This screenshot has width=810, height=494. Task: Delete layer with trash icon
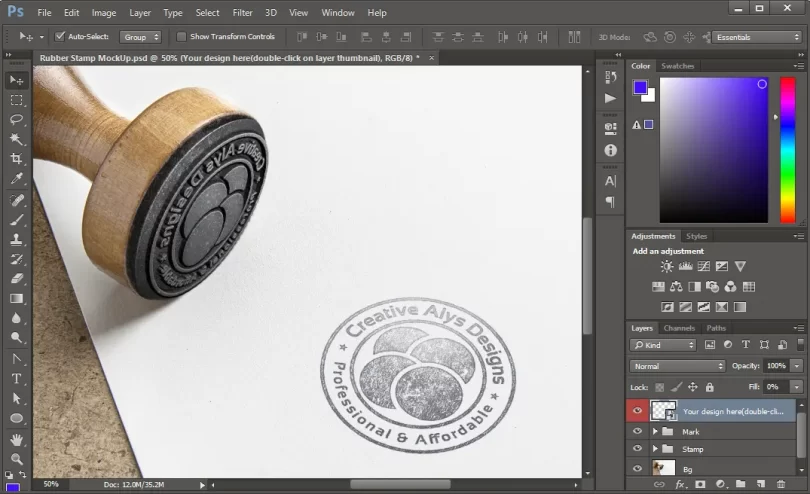click(x=781, y=484)
